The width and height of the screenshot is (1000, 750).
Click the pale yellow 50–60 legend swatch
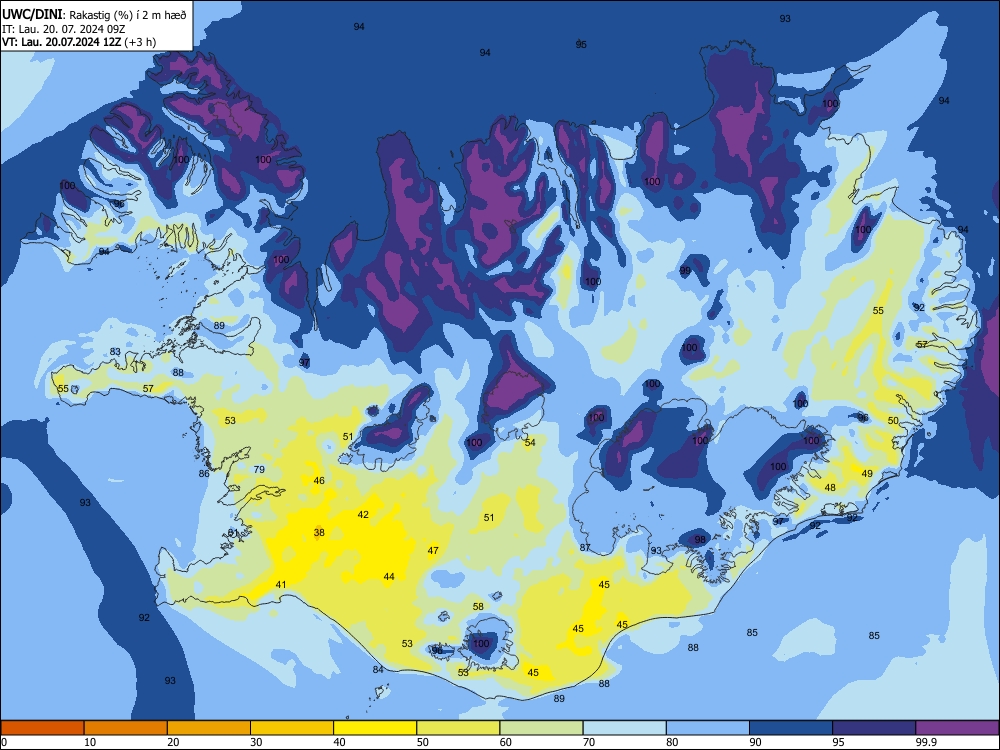click(458, 728)
